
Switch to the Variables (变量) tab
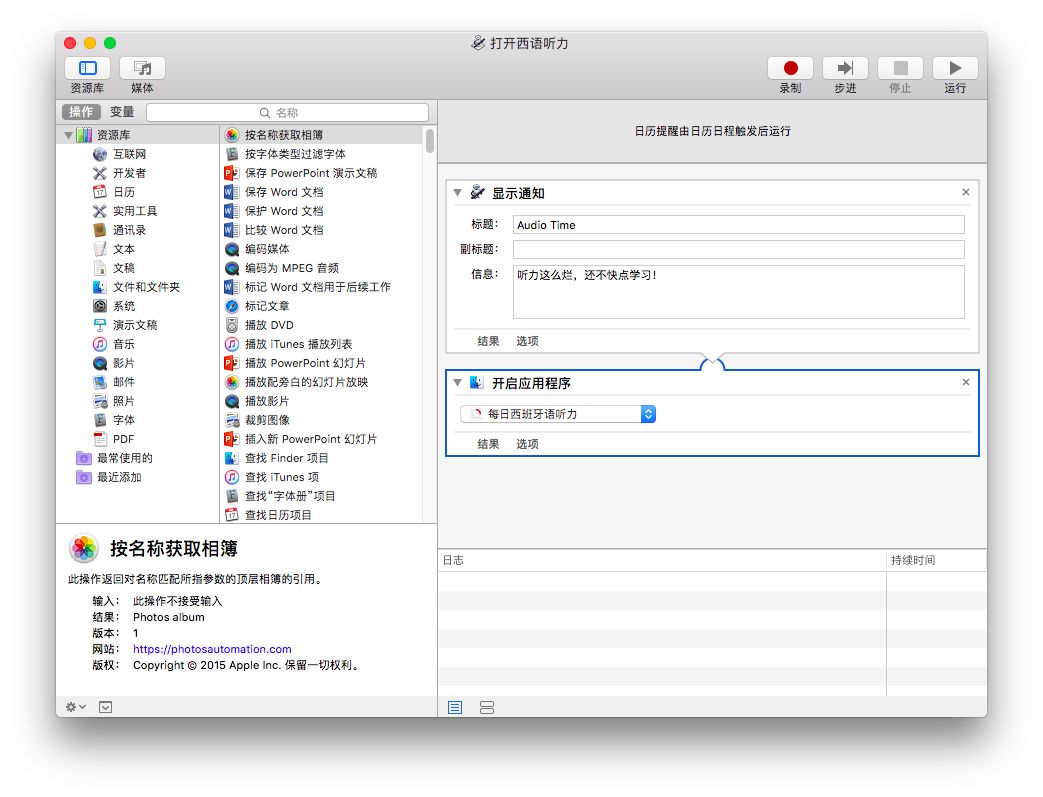122,112
